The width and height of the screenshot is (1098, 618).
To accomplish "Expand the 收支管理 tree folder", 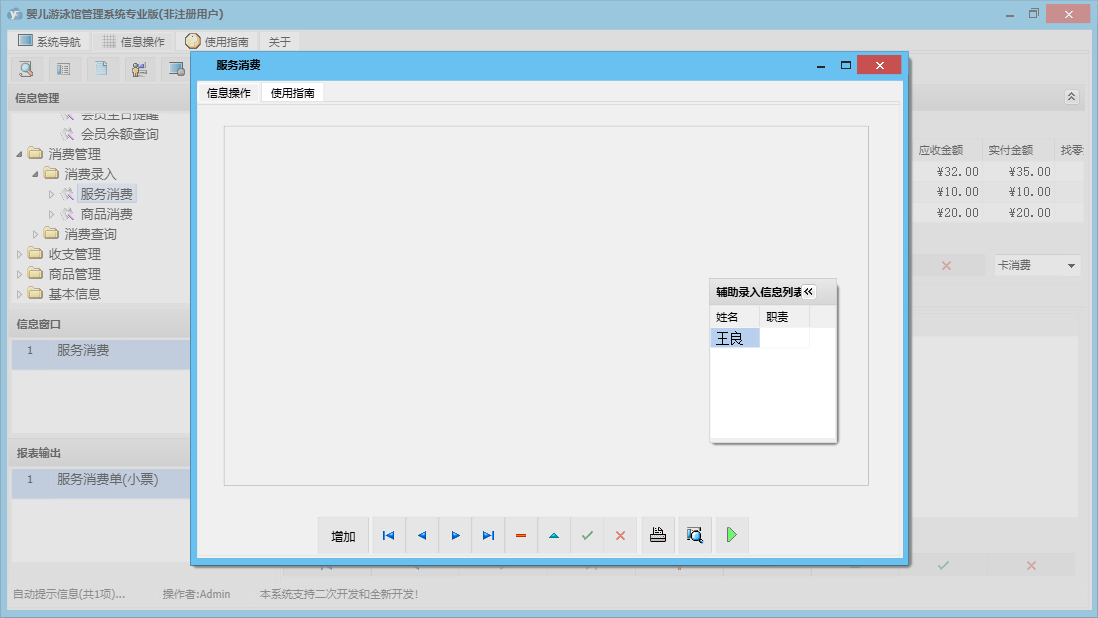I will pos(20,254).
